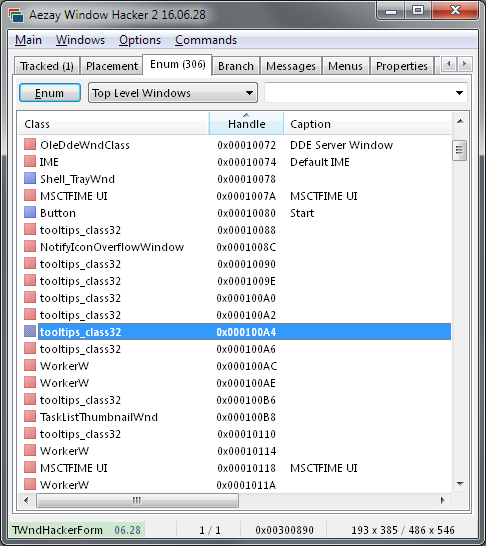The width and height of the screenshot is (486, 546).
Task: Click the Aezay Window Hacker title bar icon
Action: tap(16, 15)
